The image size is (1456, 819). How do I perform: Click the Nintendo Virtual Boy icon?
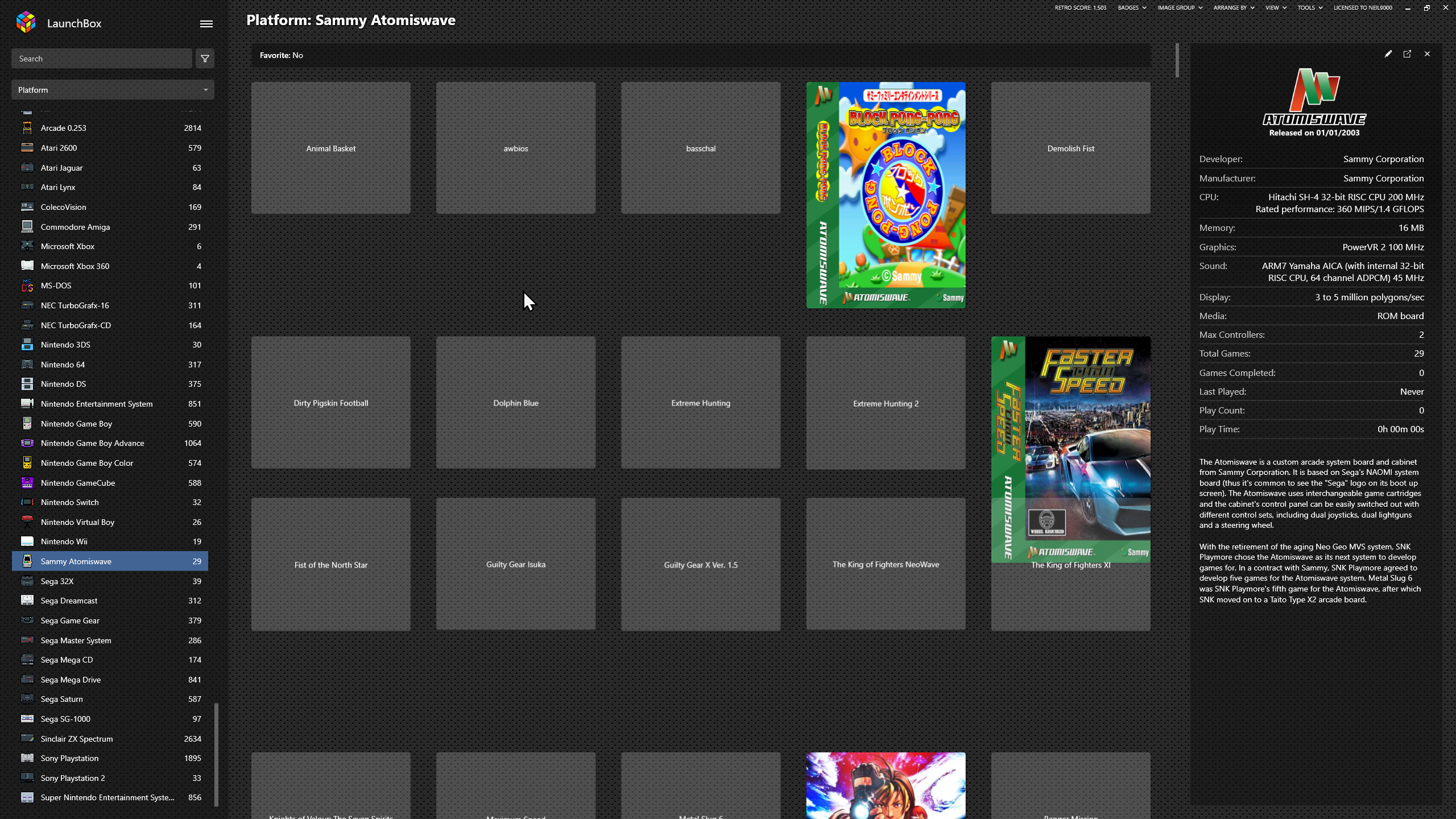click(x=27, y=522)
